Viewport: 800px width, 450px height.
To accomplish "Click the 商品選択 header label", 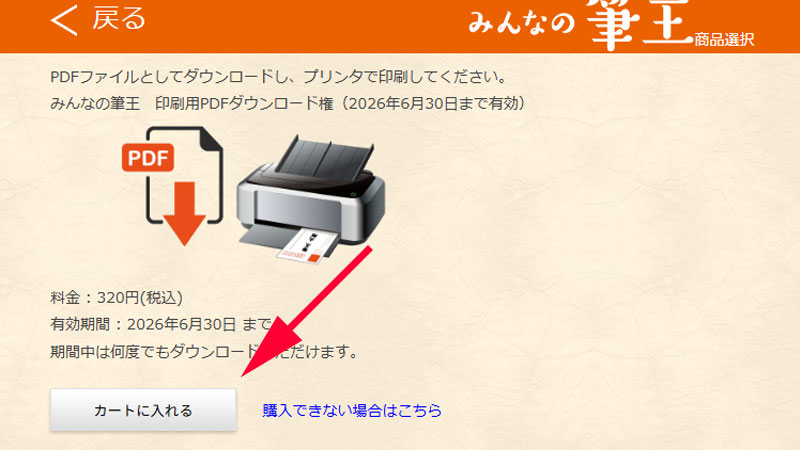I will (724, 39).
